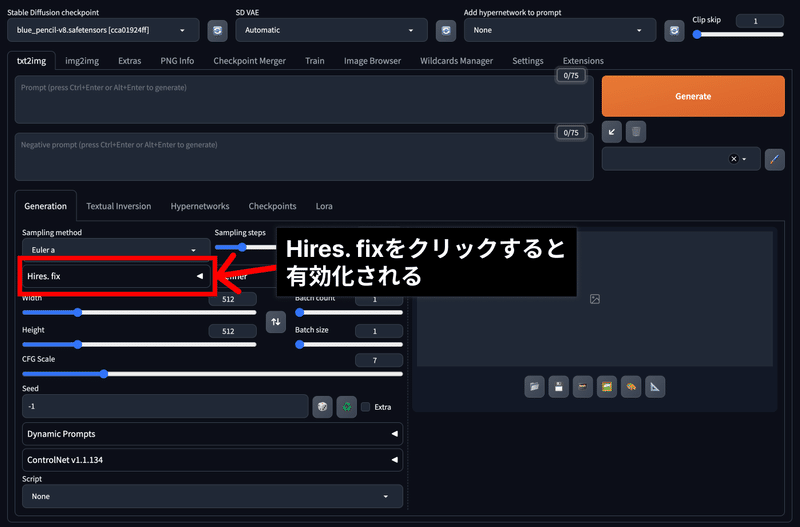The image size is (800, 527).
Task: Focus the Negative prompt text area
Action: coord(304,157)
